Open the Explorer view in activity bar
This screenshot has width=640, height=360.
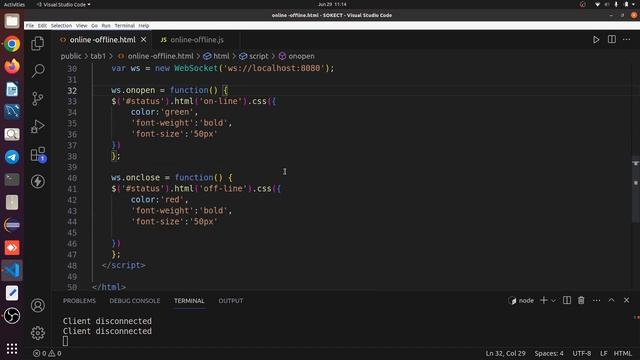38,43
